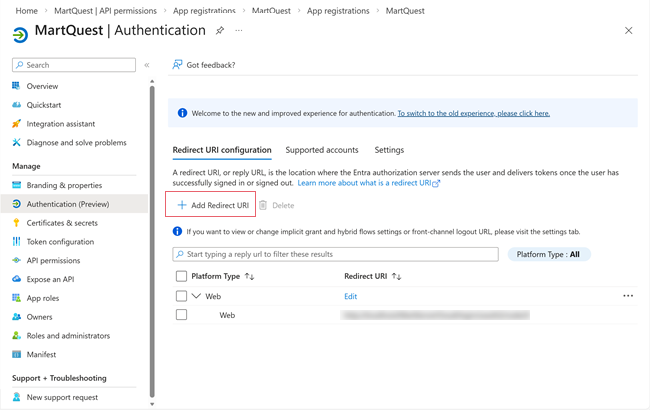Screen dimensions: 650x410
Task: Open Expose an API menu item
Action: pyautogui.click(x=50, y=279)
